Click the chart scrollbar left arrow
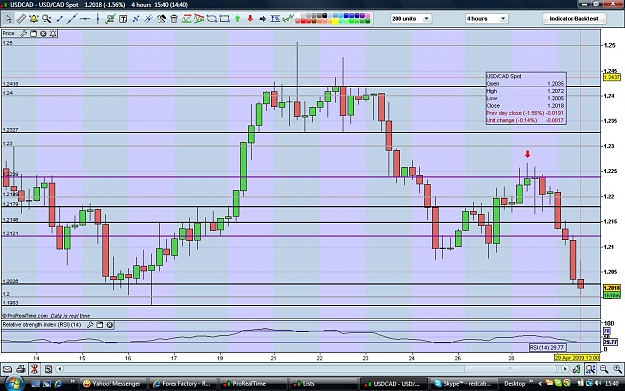Image resolution: width=625 pixels, height=391 pixels. click(x=60, y=369)
